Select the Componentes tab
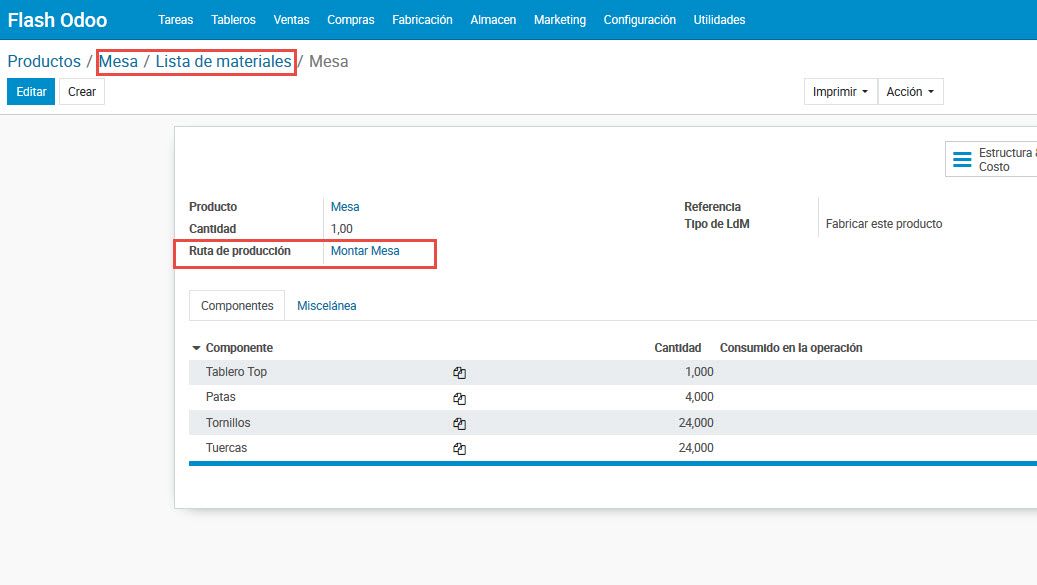The height and width of the screenshot is (585, 1037). pos(237,306)
